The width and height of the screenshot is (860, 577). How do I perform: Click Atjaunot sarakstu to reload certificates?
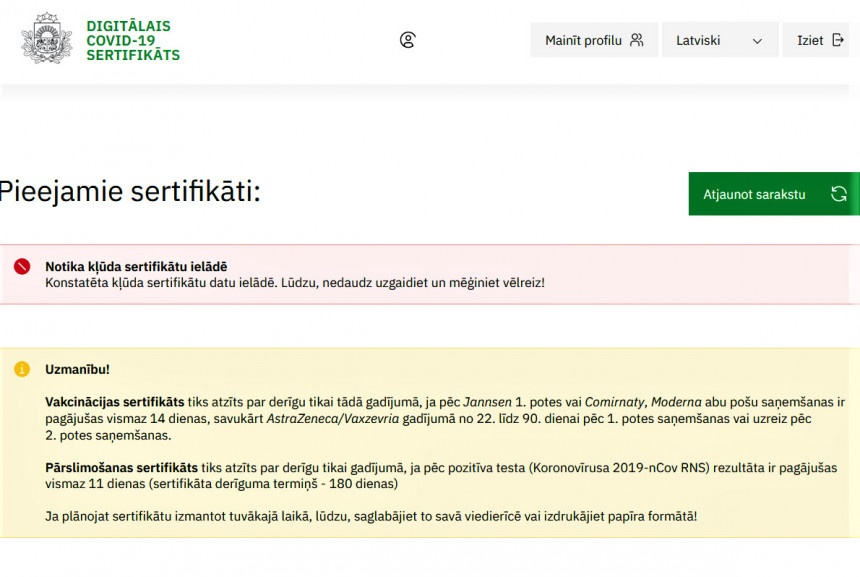pos(754,194)
